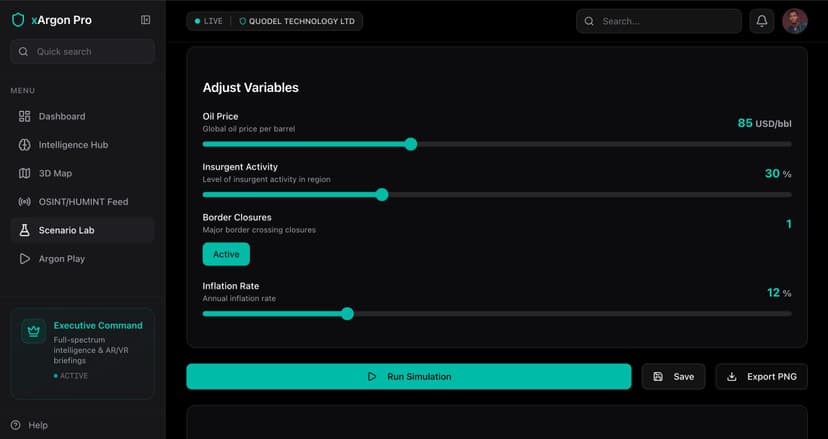Open Argon Play from the sidebar
This screenshot has width=828, height=439.
[x=62, y=259]
